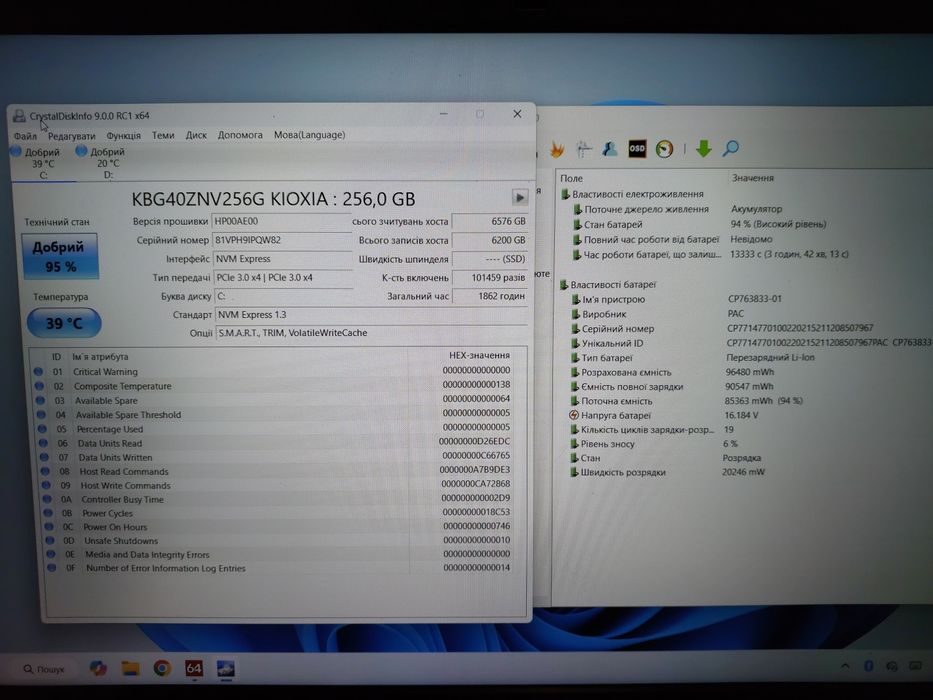The image size is (933, 700).
Task: Switch to CrystalDiskInfo taskbar icon
Action: [226, 668]
